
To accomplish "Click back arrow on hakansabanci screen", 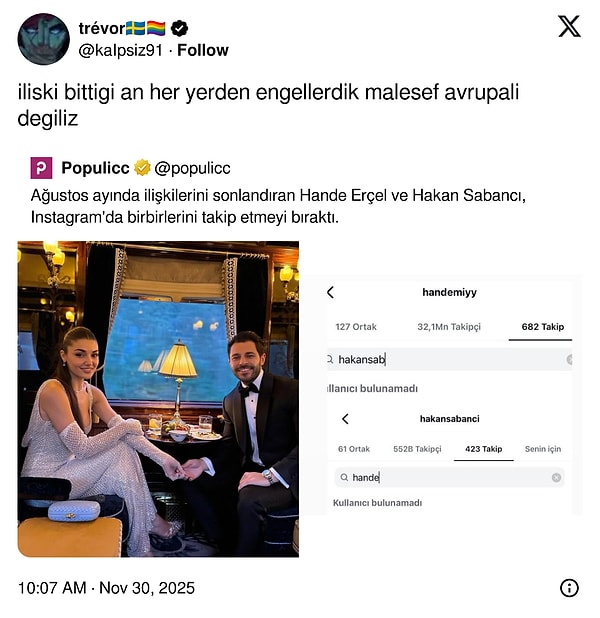I will click(x=345, y=419).
